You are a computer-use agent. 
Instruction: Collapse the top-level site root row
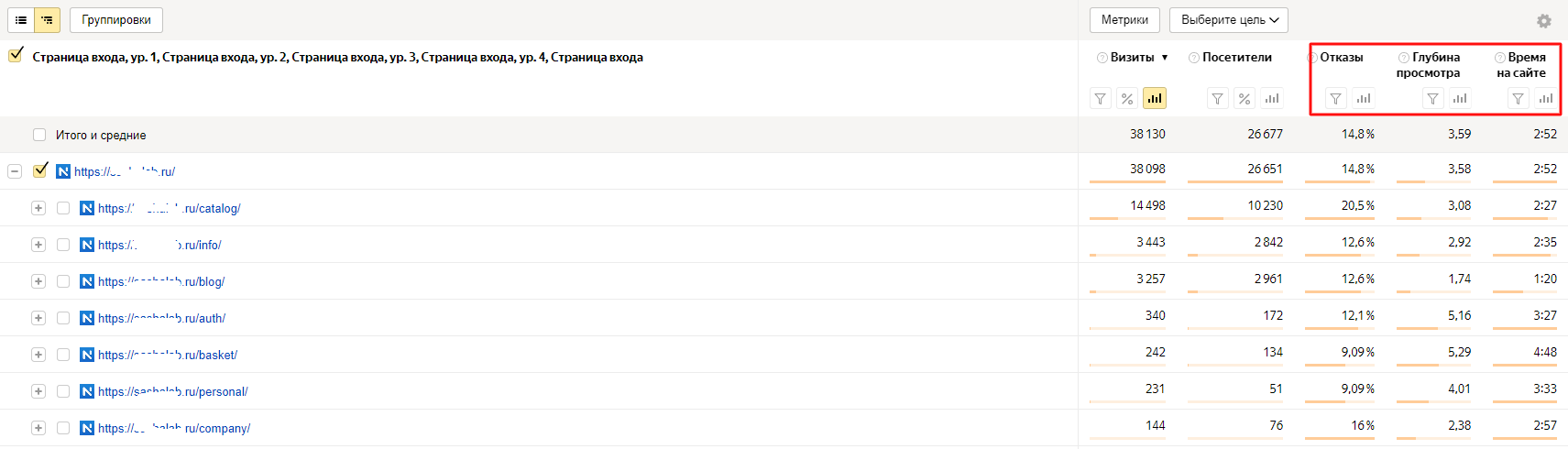15,171
